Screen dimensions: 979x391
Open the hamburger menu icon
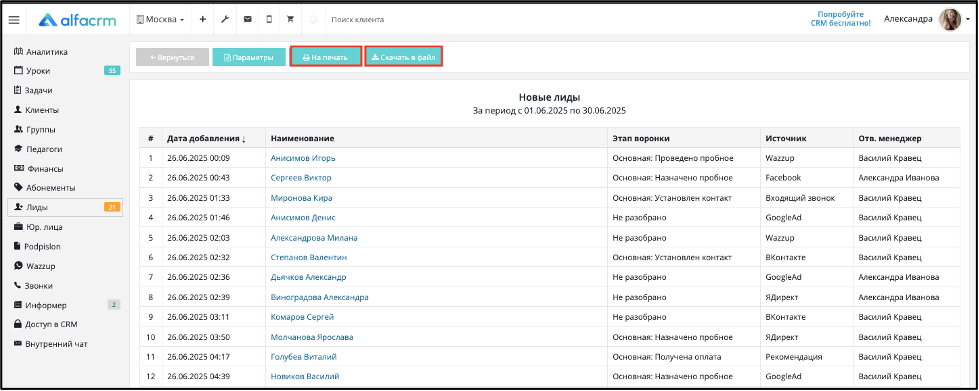pyautogui.click(x=14, y=19)
